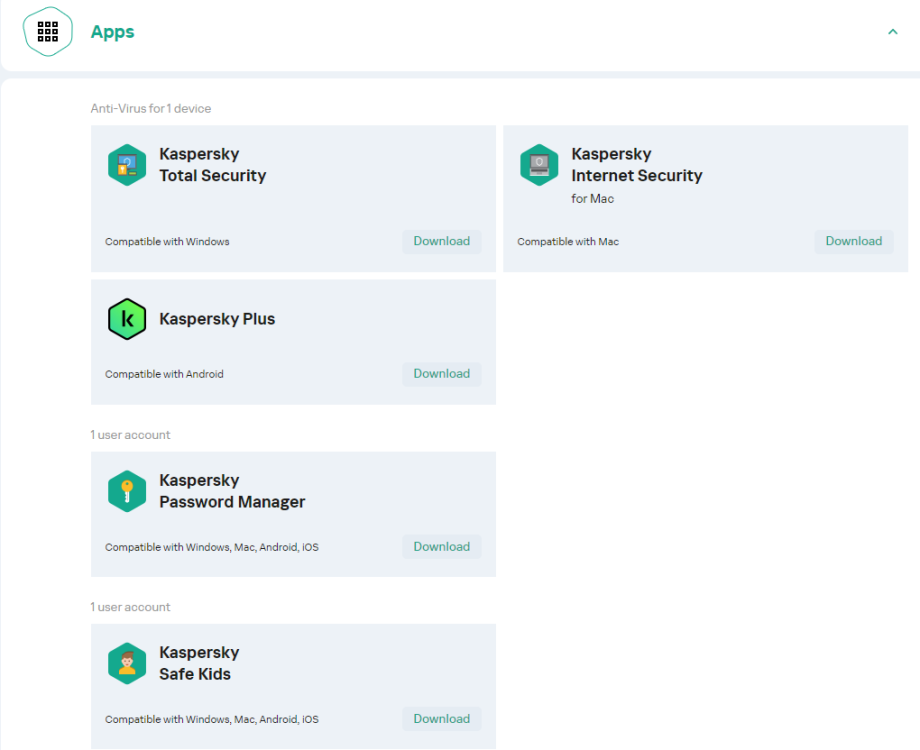920x750 pixels.
Task: Collapse the Apps section with the chevron
Action: (x=893, y=32)
